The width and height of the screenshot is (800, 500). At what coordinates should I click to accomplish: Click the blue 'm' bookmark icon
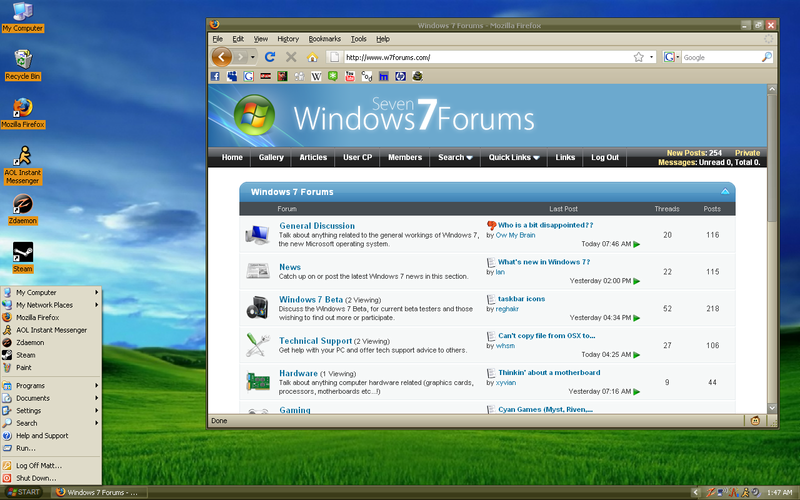[x=384, y=77]
